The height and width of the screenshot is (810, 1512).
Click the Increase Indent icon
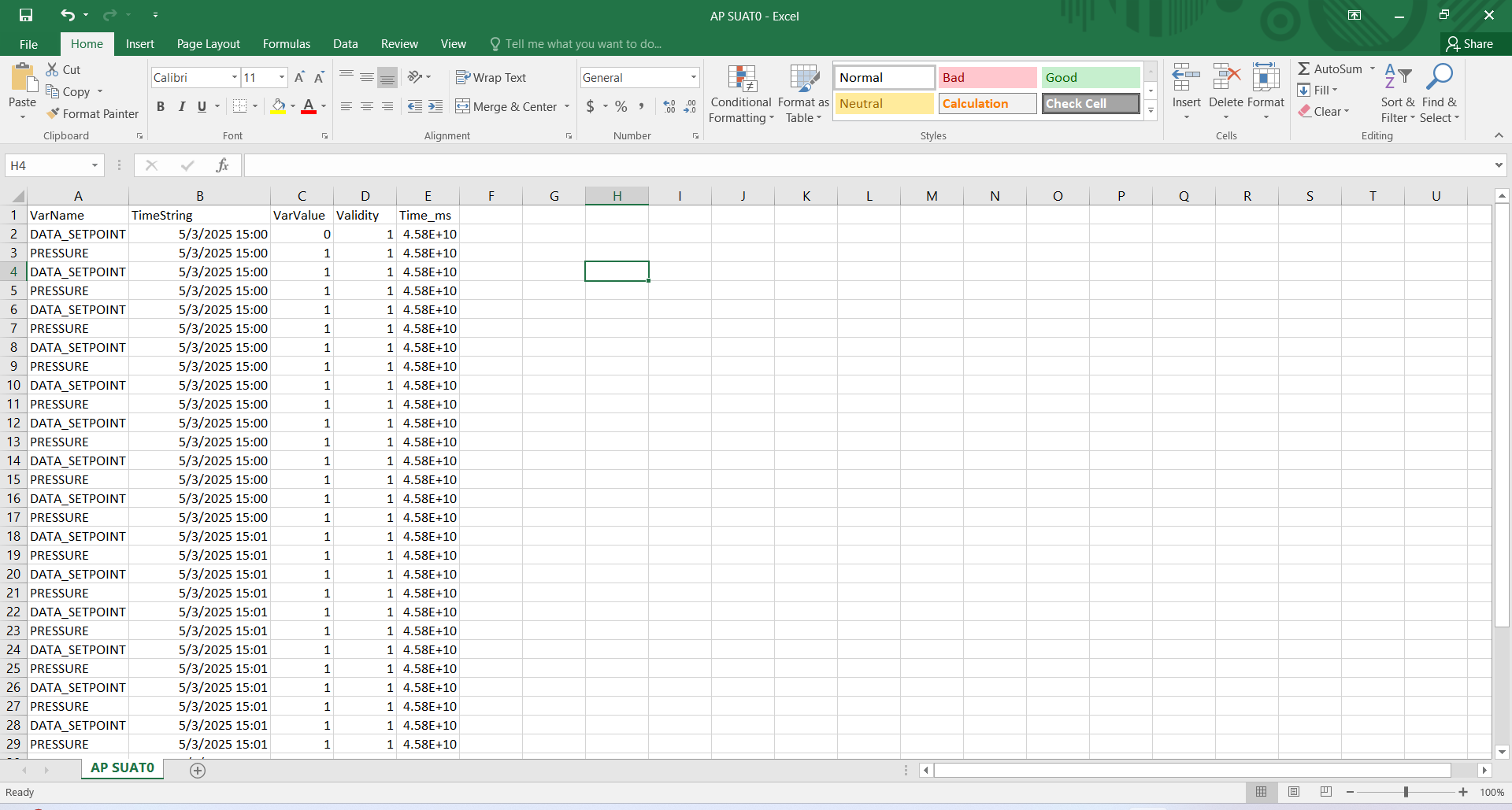tap(435, 106)
